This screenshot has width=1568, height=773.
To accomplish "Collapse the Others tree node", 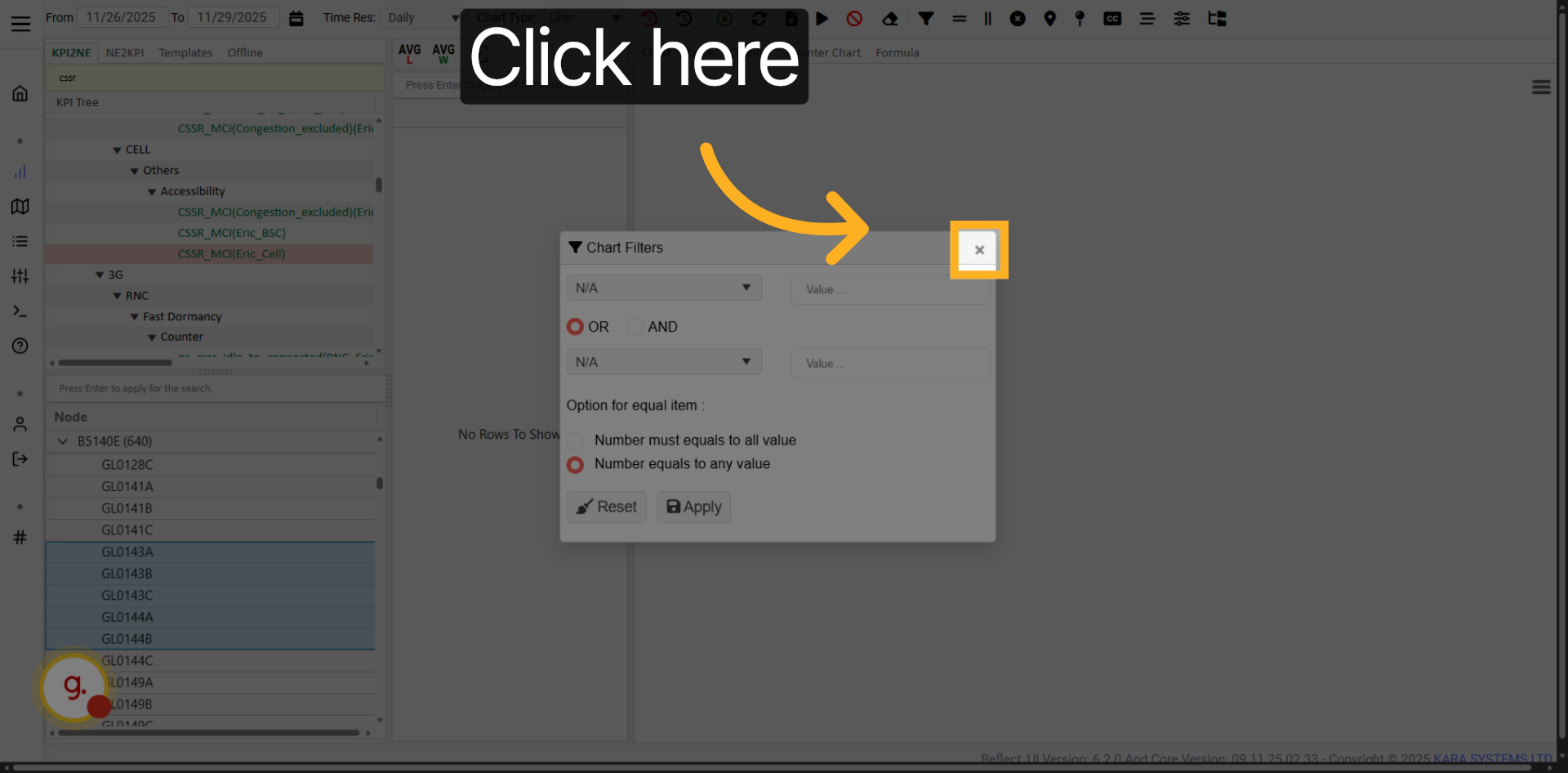I will [x=135, y=171].
